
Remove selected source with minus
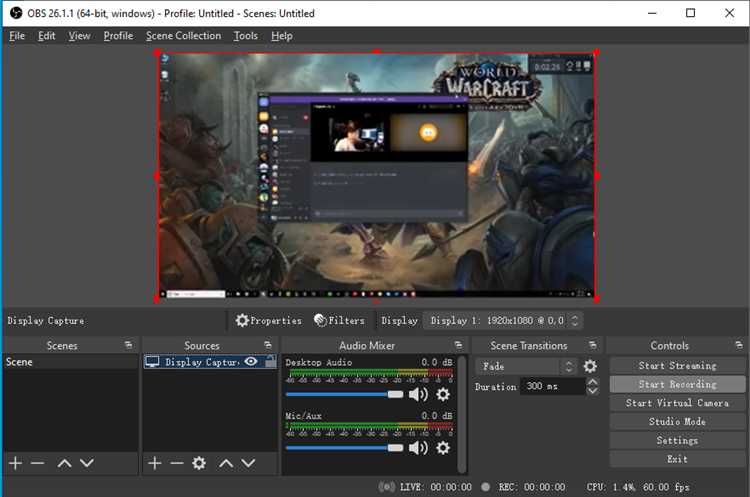point(176,463)
